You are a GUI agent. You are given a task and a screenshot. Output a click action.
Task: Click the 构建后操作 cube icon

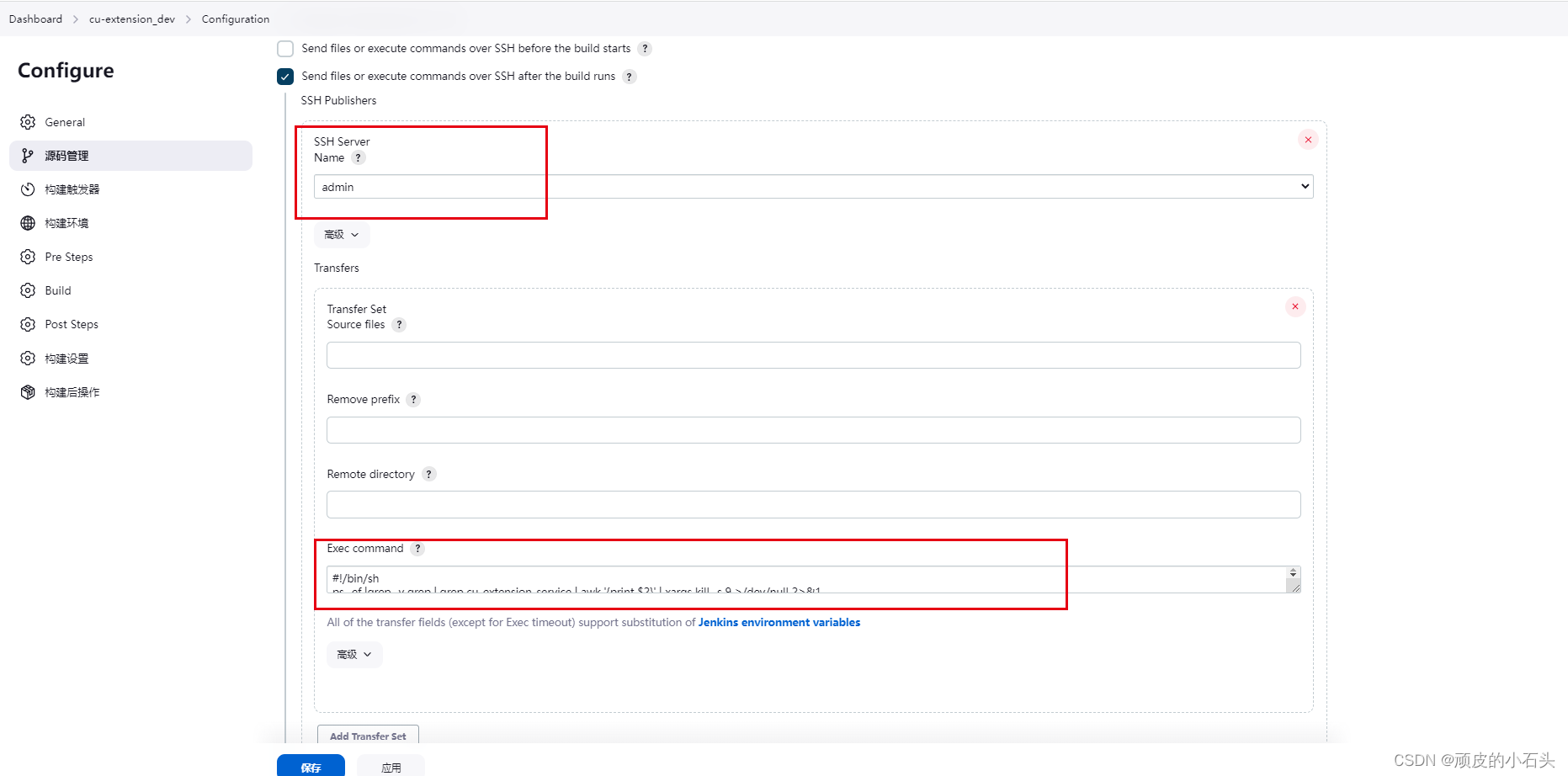[28, 392]
